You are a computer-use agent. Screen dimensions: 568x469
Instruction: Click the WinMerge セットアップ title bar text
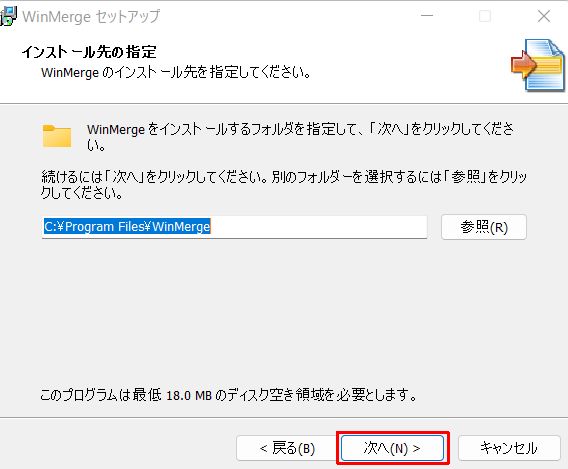pos(91,17)
